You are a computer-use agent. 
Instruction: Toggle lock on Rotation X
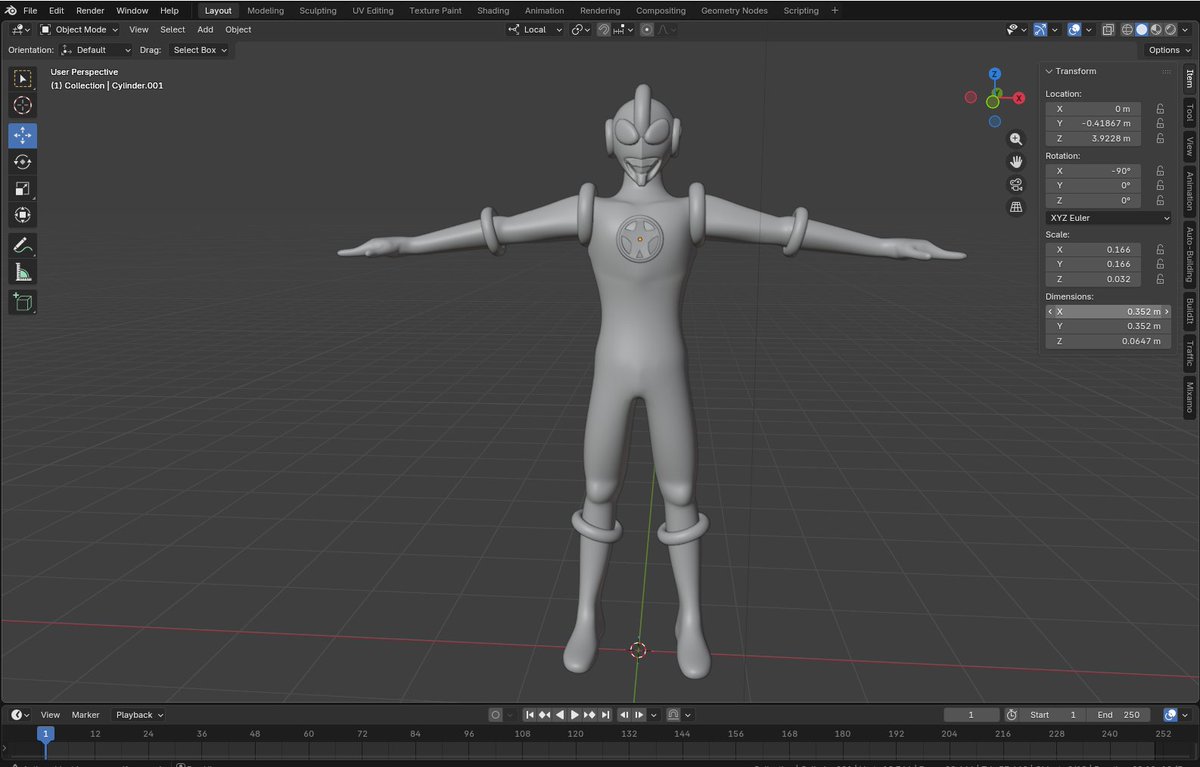click(x=1160, y=171)
